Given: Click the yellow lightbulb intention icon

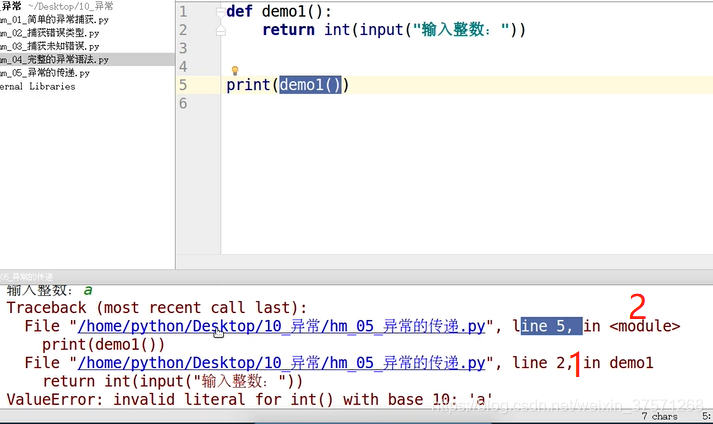Looking at the screenshot, I should [235, 71].
